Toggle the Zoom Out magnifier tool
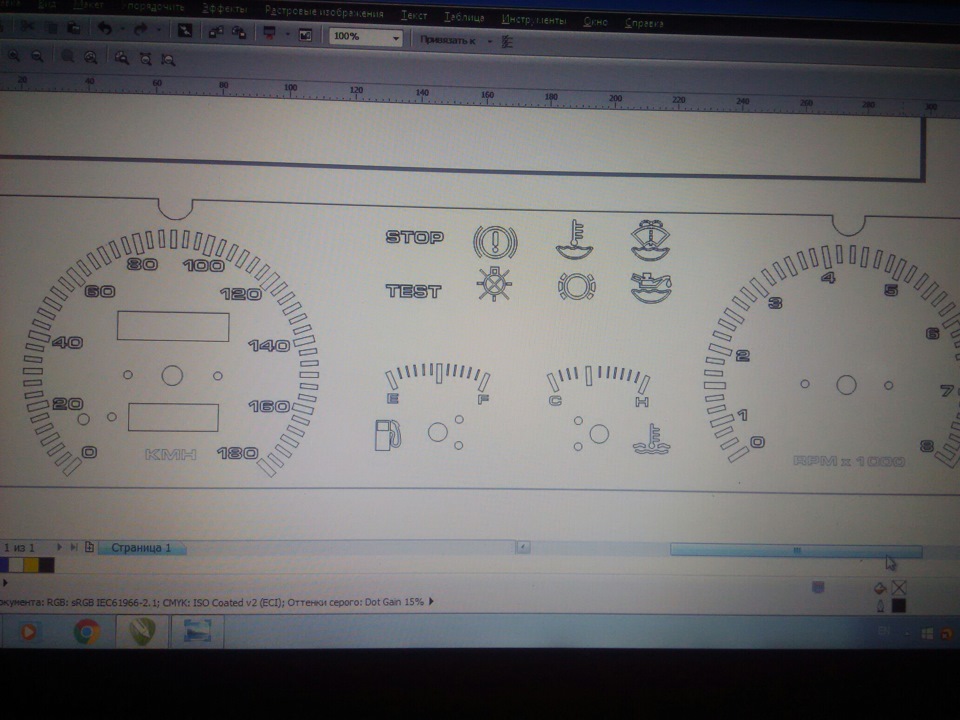The image size is (960, 720). (36, 58)
